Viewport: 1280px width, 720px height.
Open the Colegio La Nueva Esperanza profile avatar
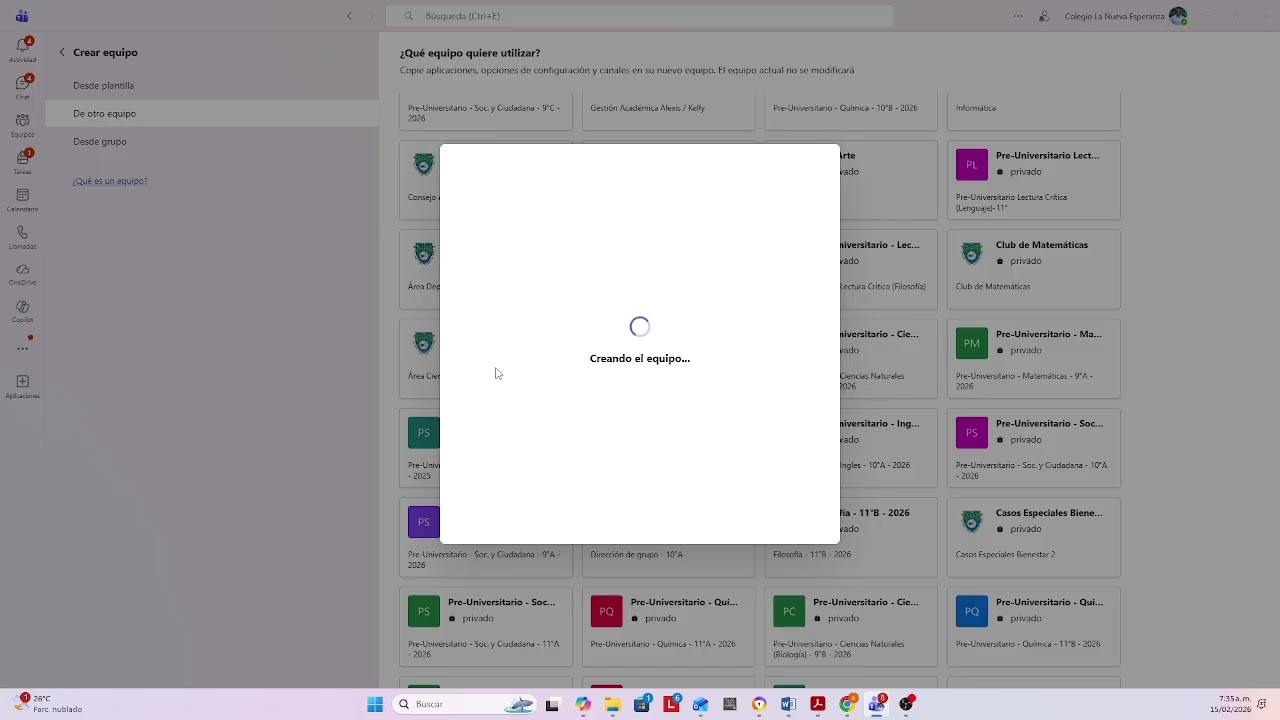click(x=1178, y=16)
